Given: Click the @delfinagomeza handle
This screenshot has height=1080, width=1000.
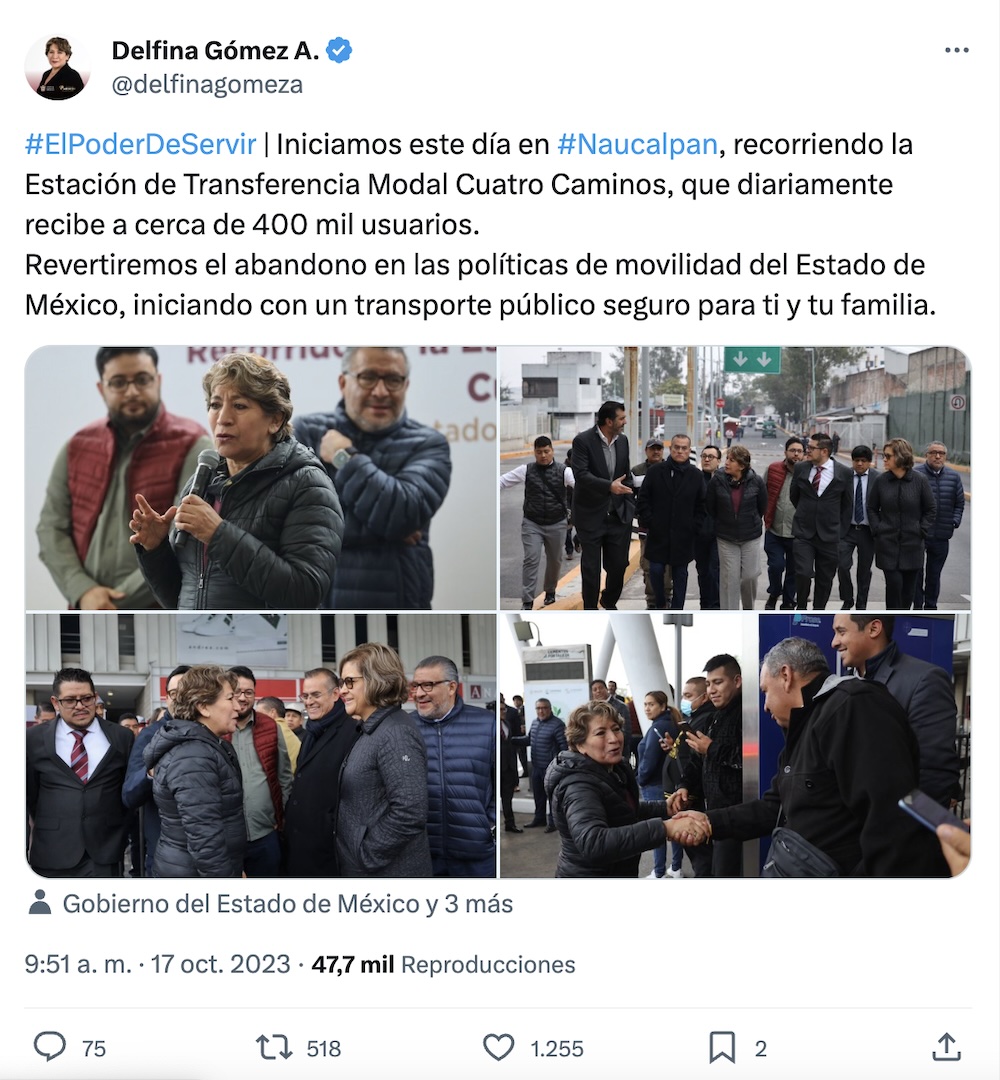Looking at the screenshot, I should [207, 85].
